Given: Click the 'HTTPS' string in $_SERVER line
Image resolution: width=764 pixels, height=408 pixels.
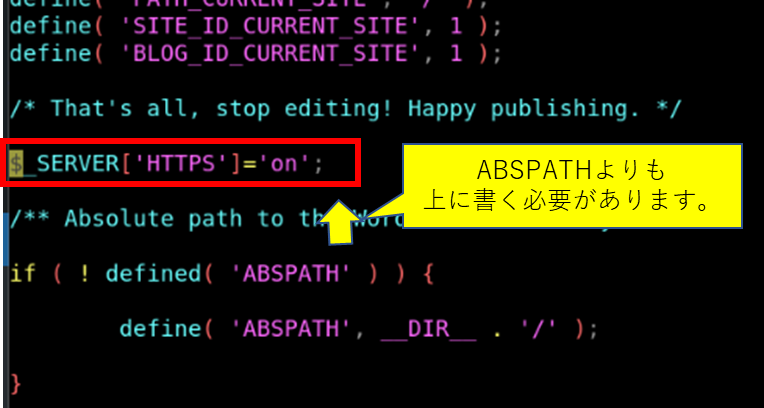Looking at the screenshot, I should (180, 164).
